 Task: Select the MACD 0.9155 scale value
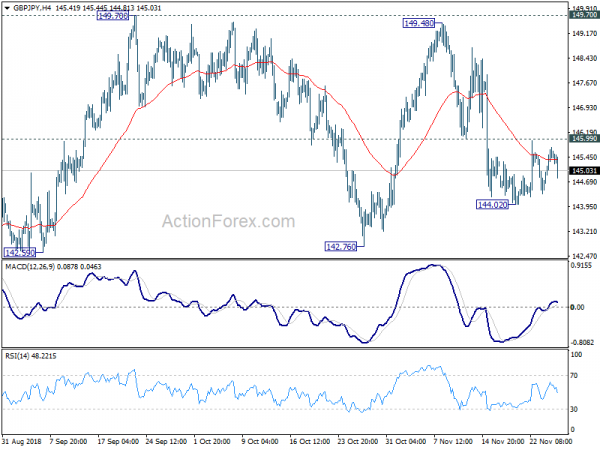point(581,266)
